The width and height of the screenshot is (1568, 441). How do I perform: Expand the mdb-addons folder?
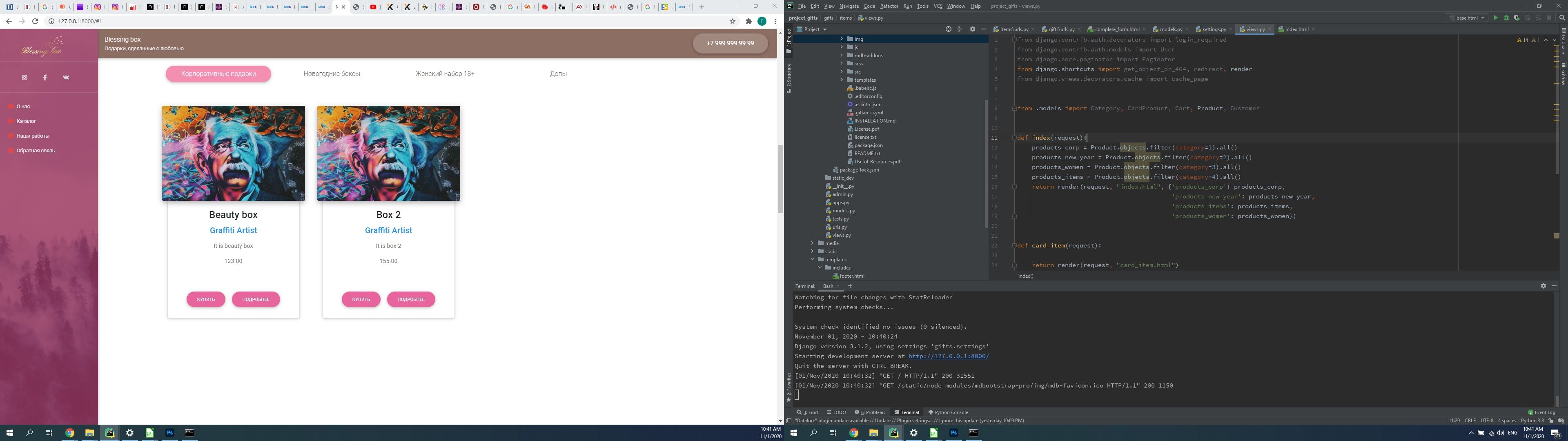tap(842, 56)
